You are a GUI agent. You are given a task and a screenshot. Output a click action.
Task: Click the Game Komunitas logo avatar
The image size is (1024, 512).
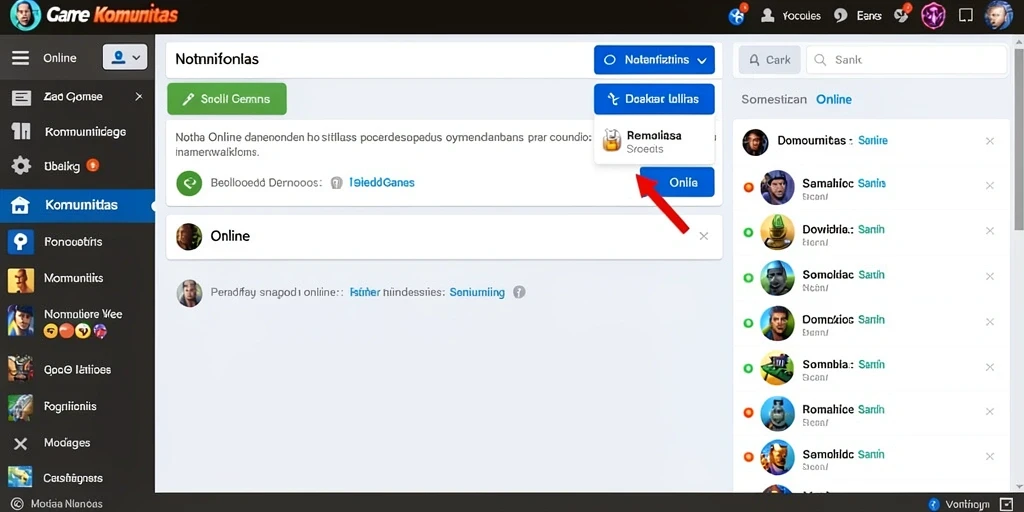pyautogui.click(x=25, y=15)
